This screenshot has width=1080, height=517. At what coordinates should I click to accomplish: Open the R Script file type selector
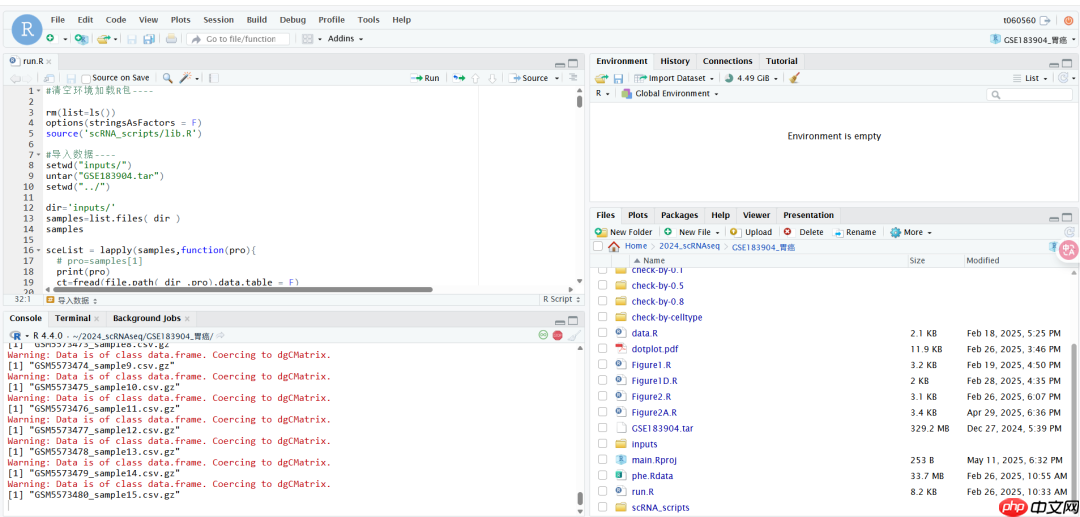coord(561,299)
